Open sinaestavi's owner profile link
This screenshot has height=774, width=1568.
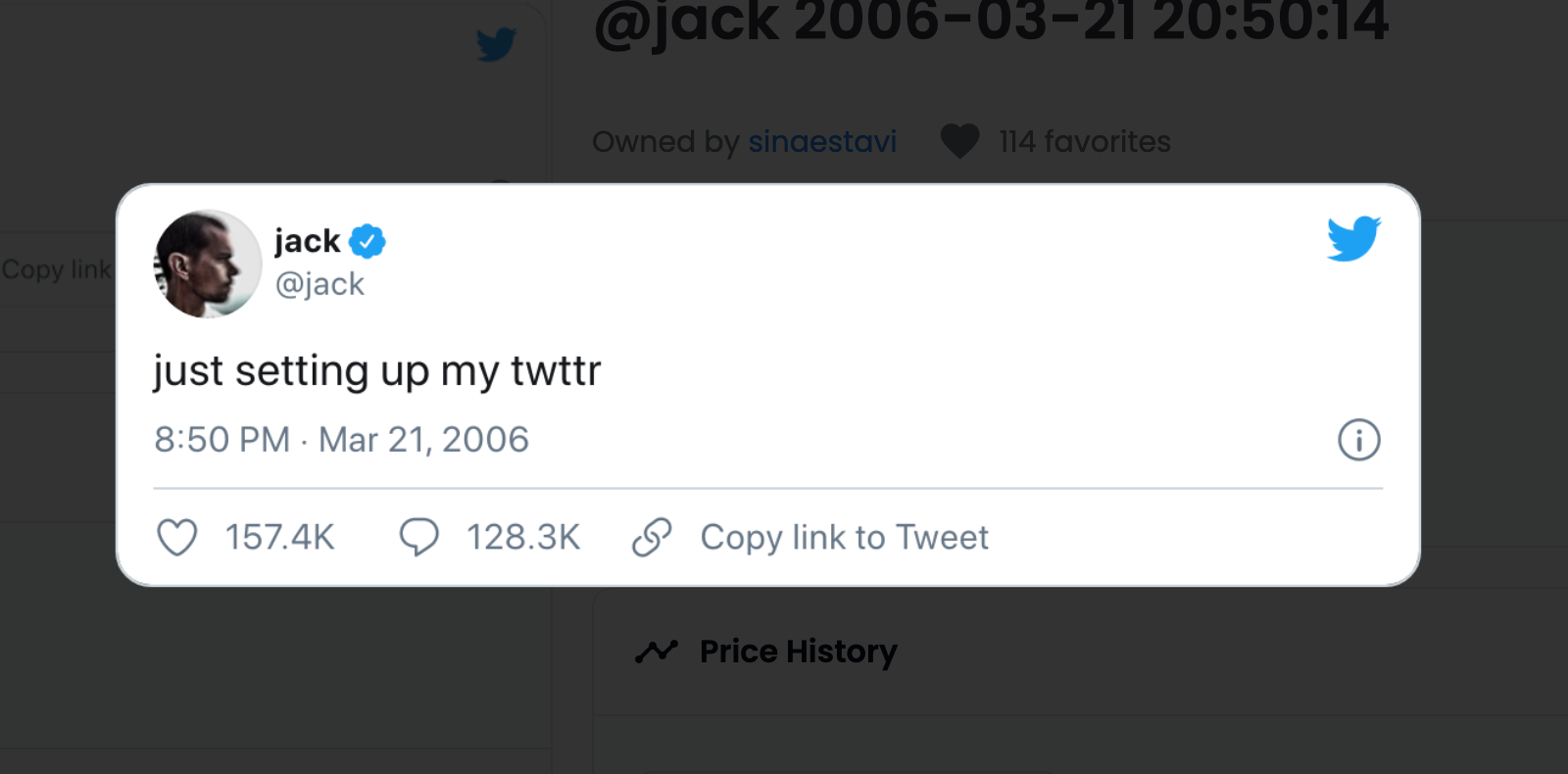click(822, 141)
